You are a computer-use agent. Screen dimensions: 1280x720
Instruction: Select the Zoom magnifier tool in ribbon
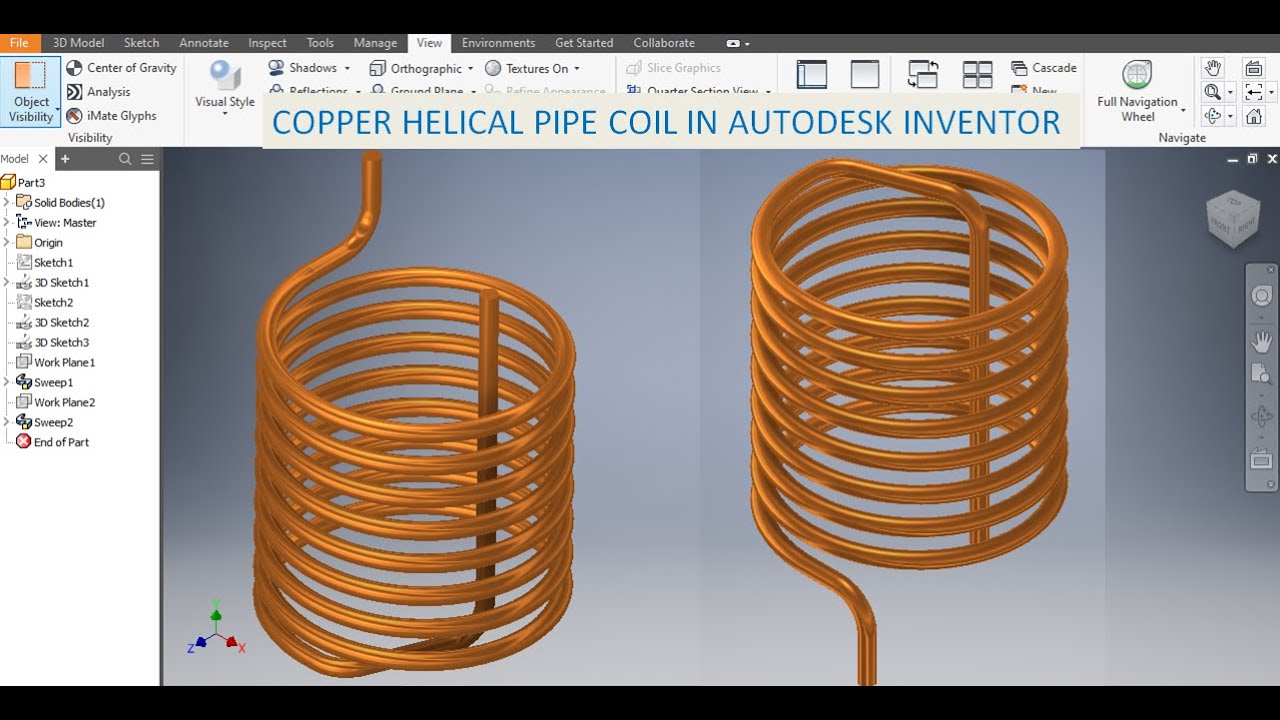1212,92
